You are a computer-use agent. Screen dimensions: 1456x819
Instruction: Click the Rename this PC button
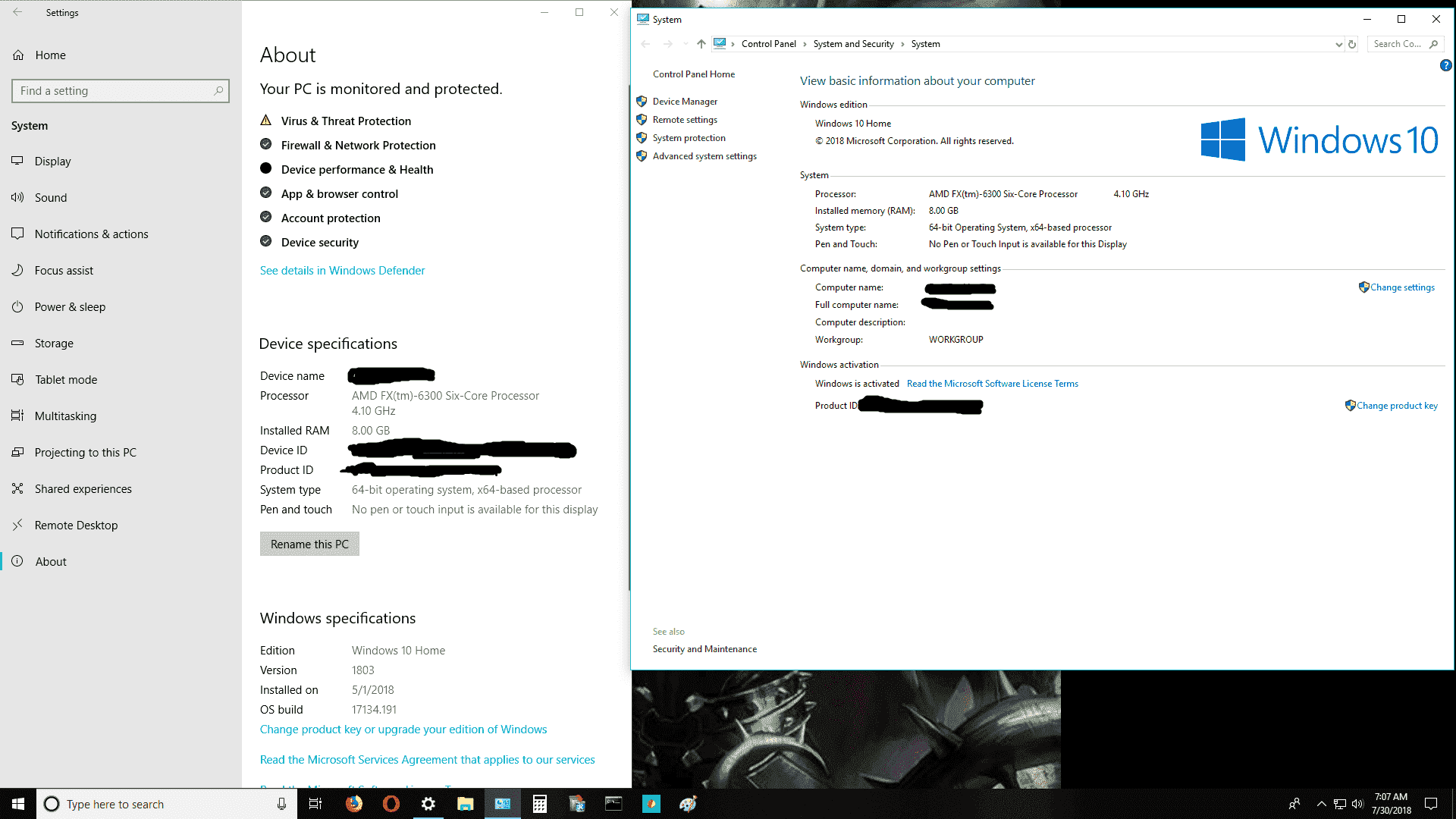point(309,544)
